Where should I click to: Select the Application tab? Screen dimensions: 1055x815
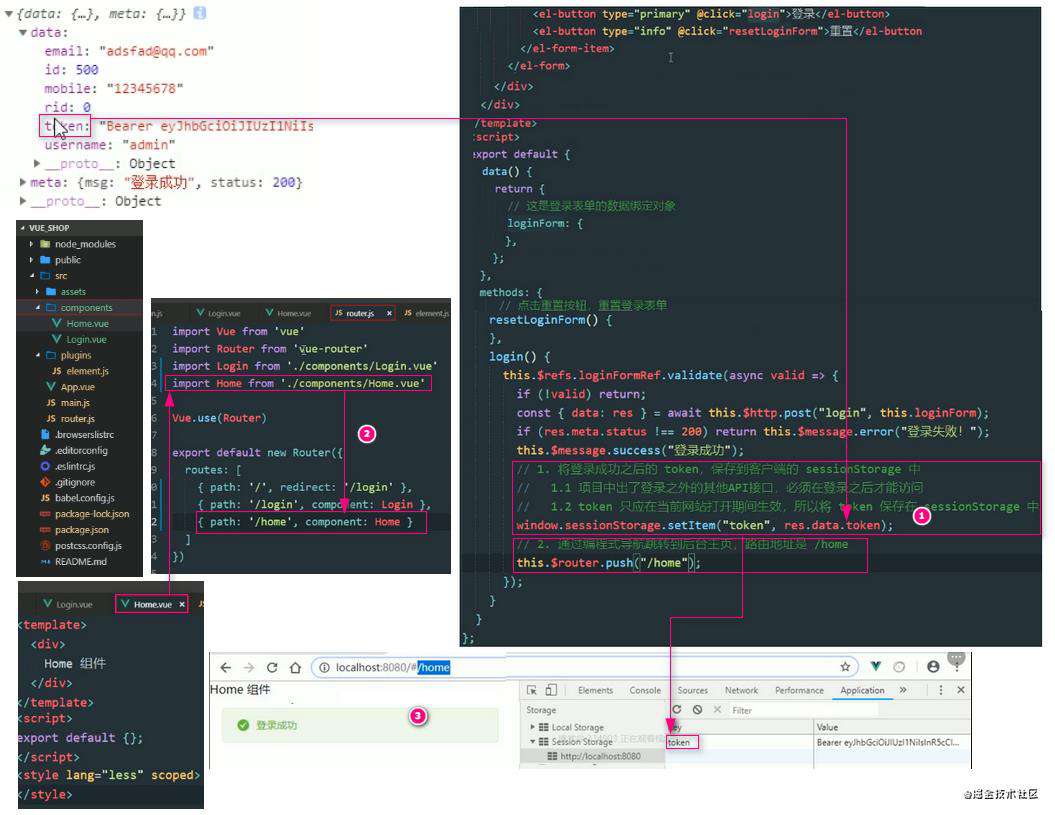click(862, 690)
